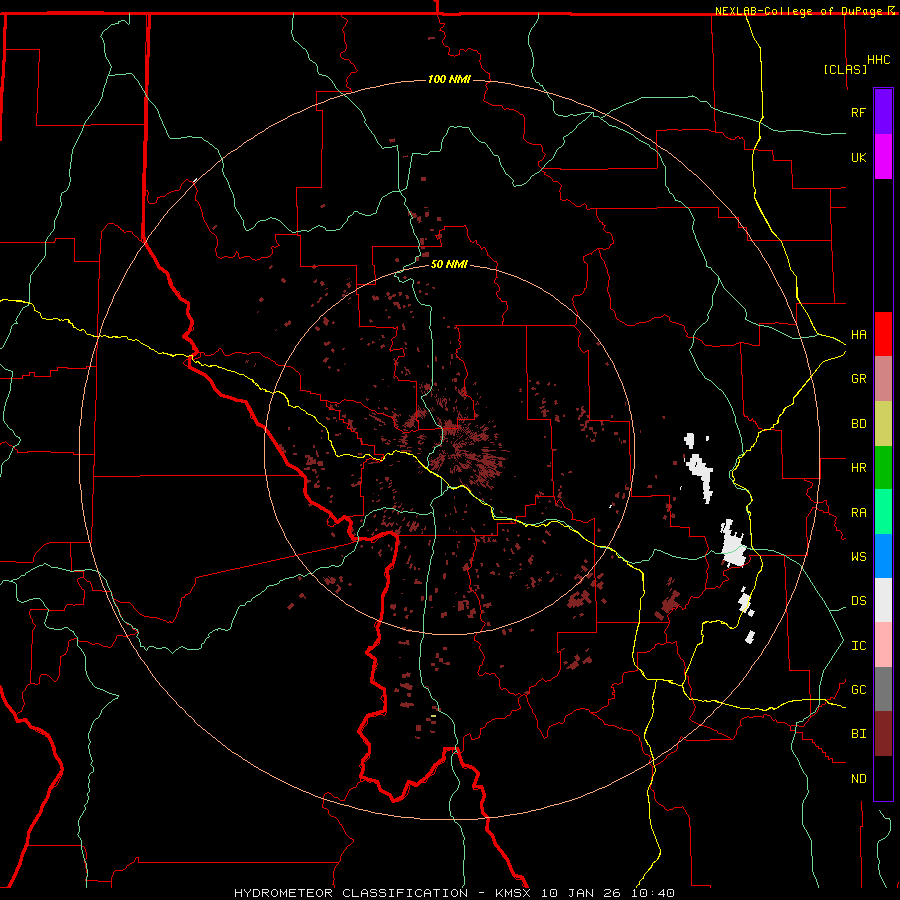Click the DS white legend swatch
The height and width of the screenshot is (900, 900).
click(883, 600)
